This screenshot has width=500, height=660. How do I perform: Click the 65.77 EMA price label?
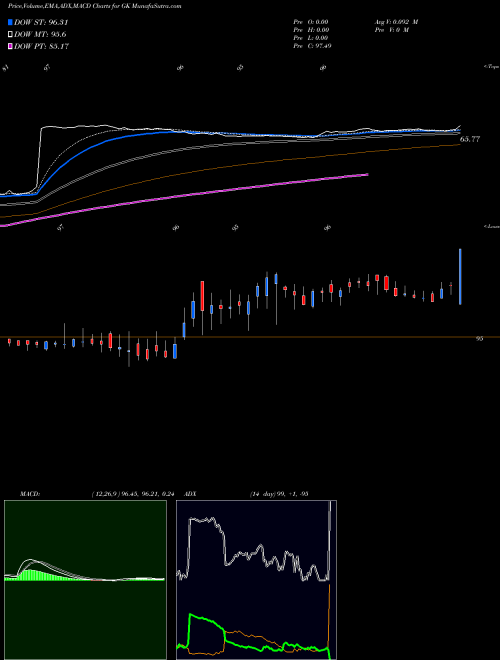pos(470,139)
